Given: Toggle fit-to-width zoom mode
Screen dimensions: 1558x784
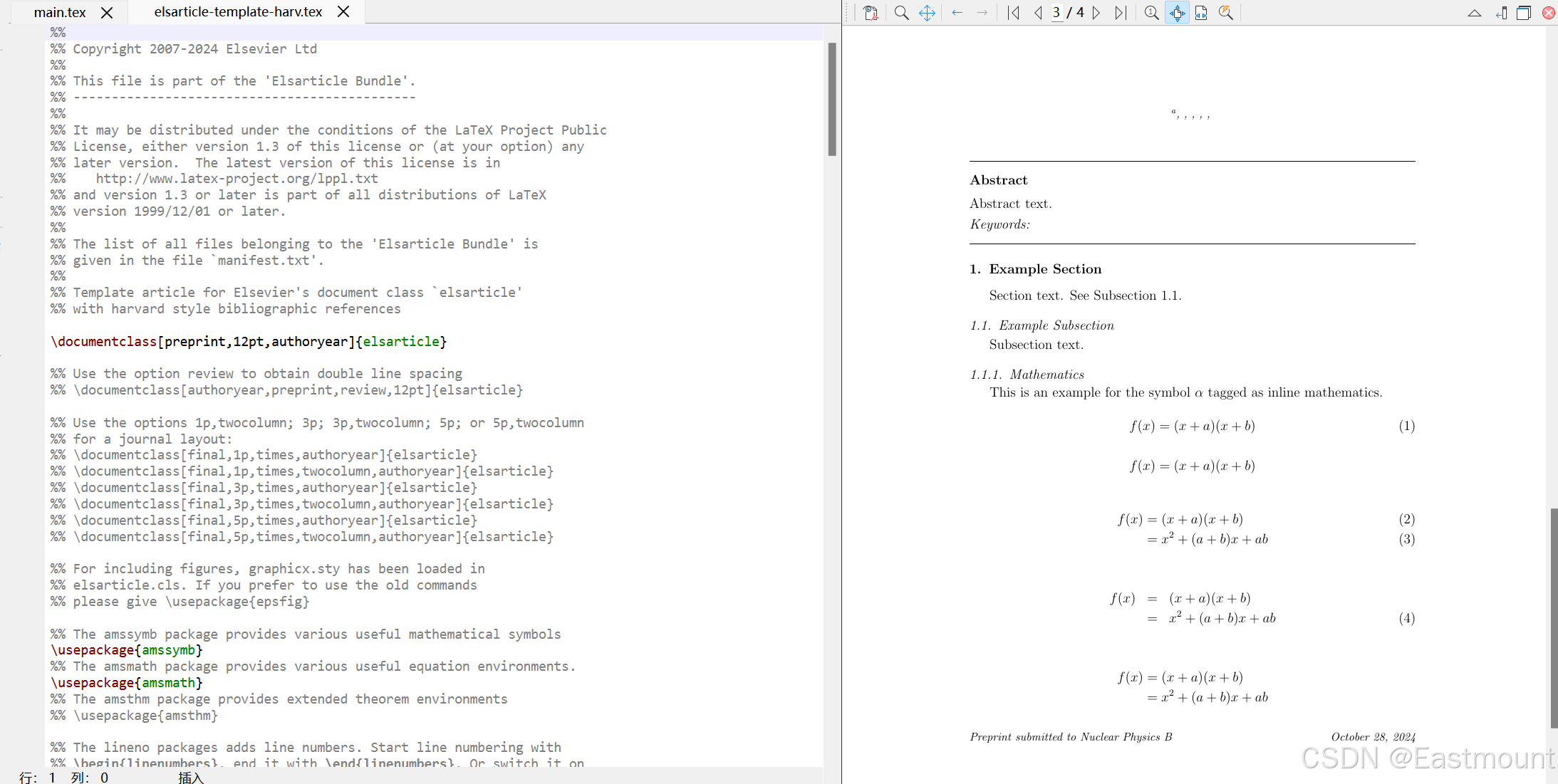Looking at the screenshot, I should pos(1201,13).
